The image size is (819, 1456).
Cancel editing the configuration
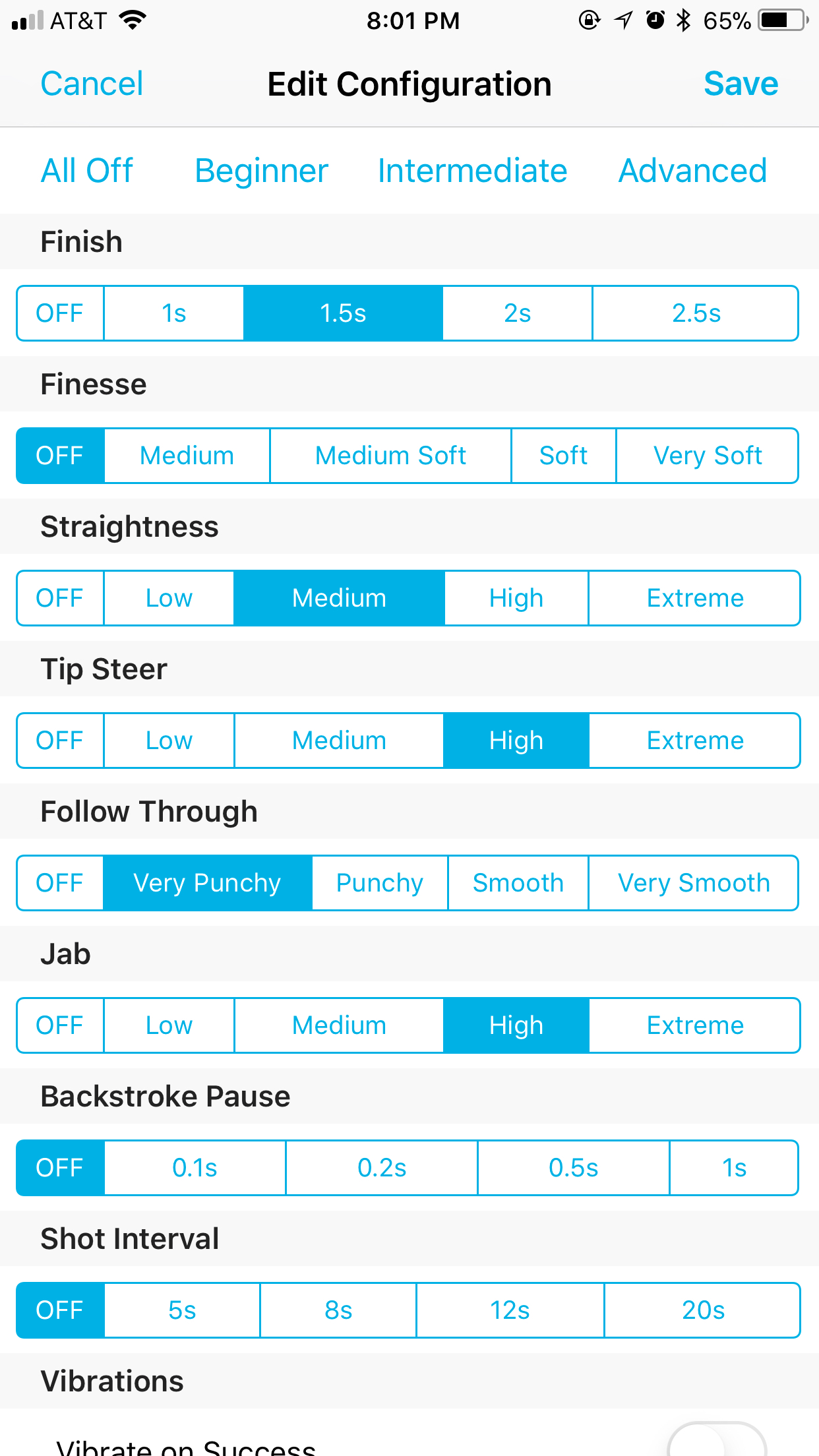[x=92, y=84]
